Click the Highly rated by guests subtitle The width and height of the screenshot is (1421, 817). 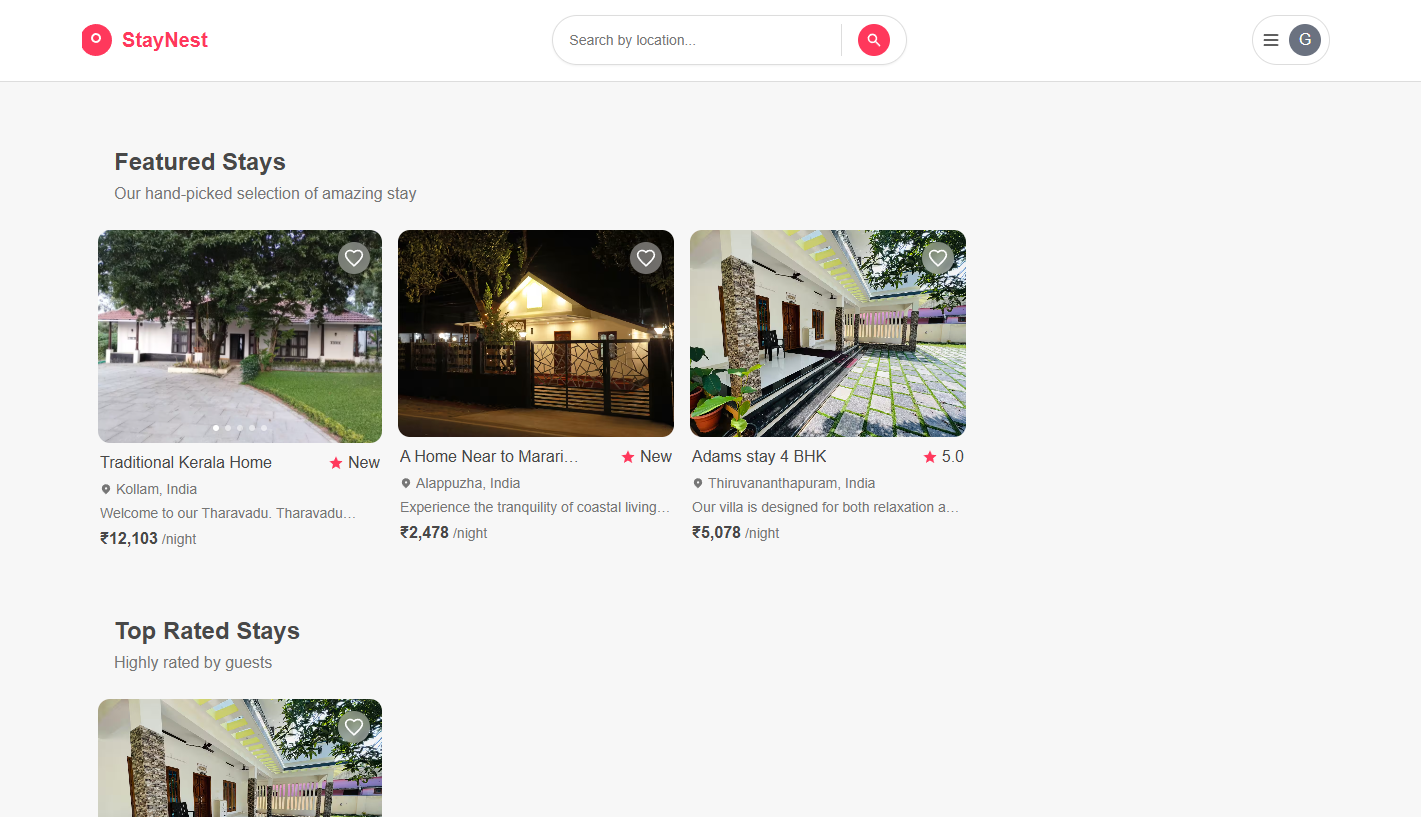193,662
